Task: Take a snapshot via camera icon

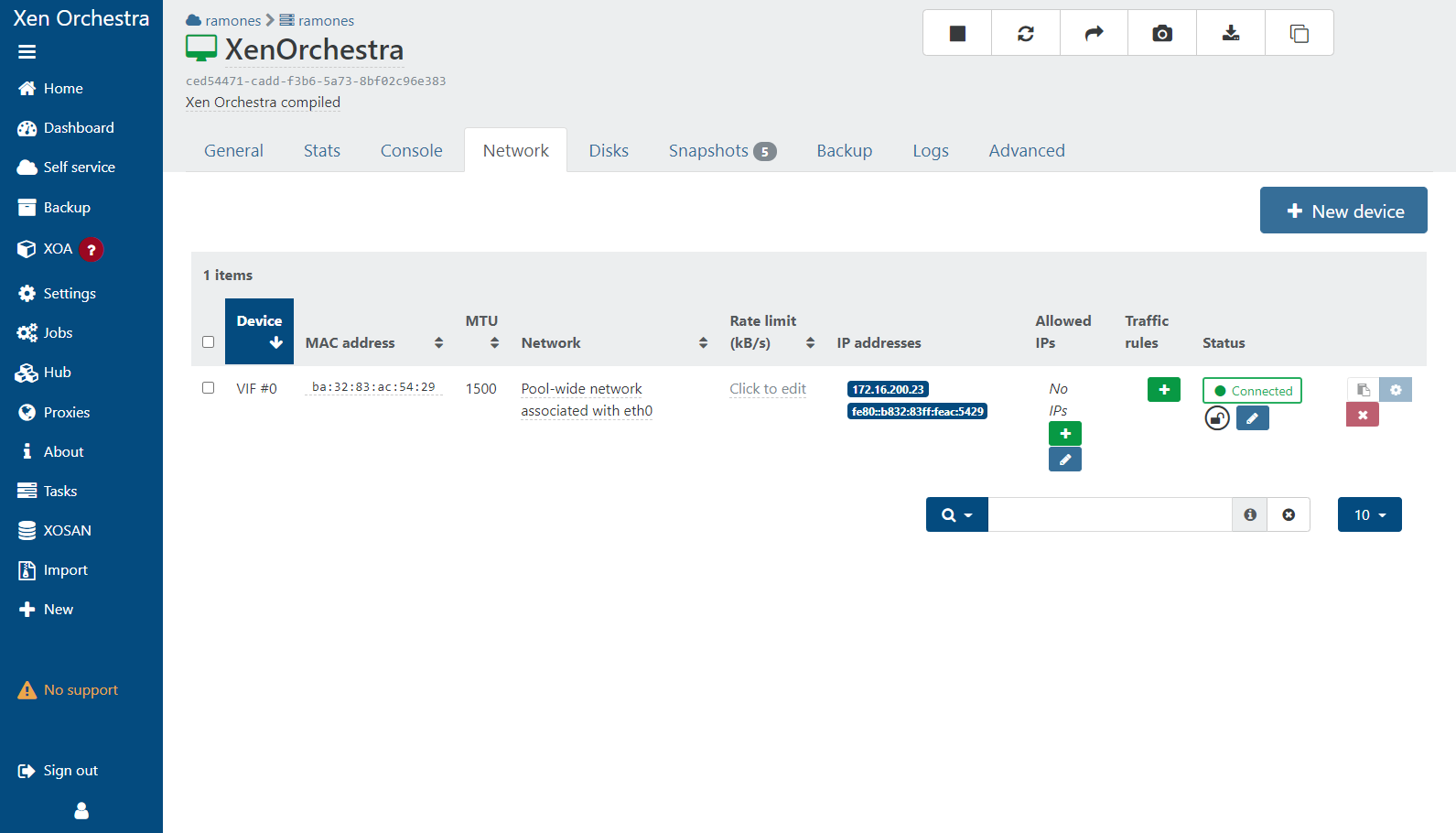Action: pos(1162,33)
